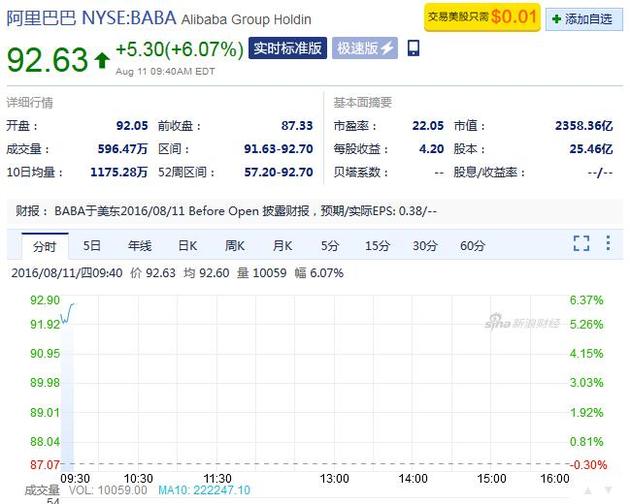Open chart options three-dot menu
Screen dimensions: 630x504
pyautogui.click(x=608, y=243)
